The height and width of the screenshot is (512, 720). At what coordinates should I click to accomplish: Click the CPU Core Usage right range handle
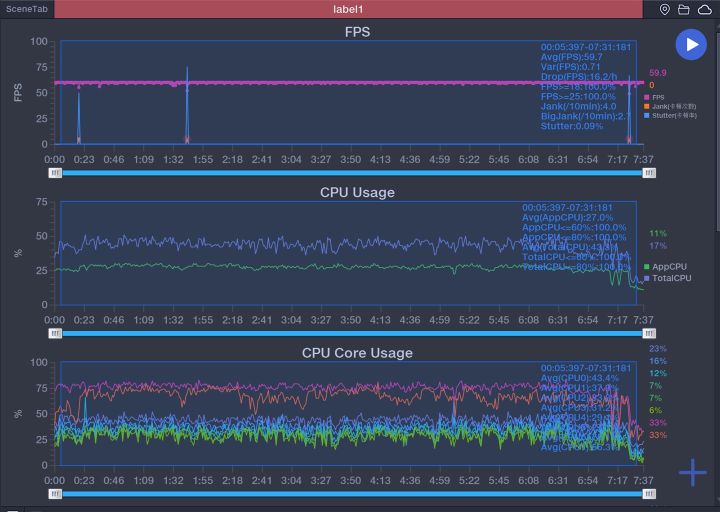(x=649, y=493)
